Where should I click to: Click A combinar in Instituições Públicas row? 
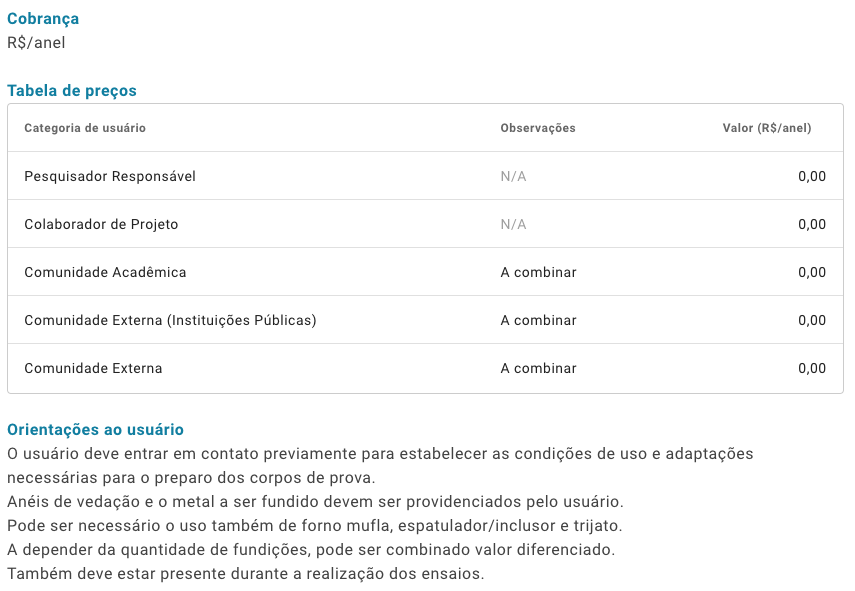point(538,320)
